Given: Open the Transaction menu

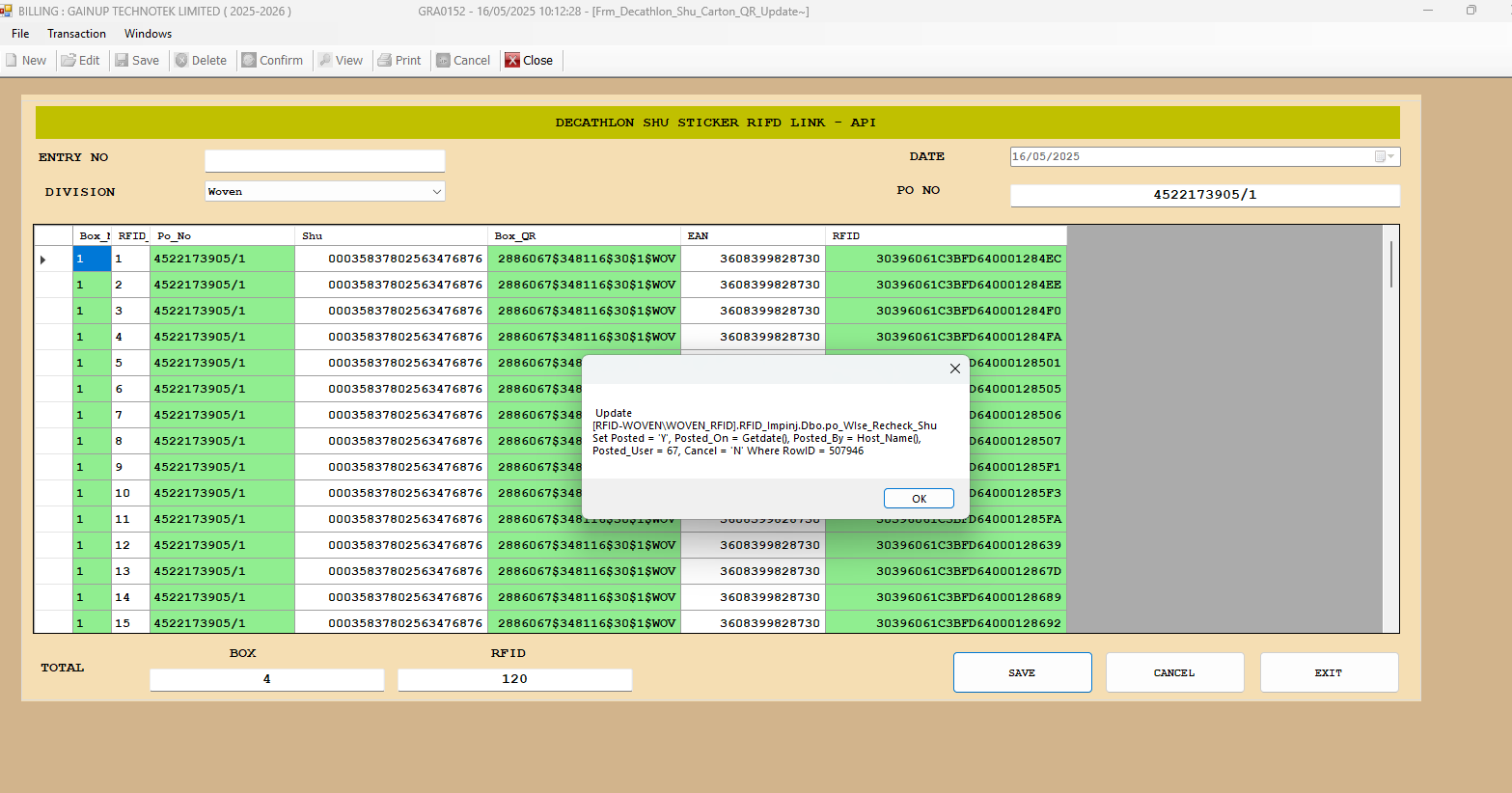Looking at the screenshot, I should [76, 34].
